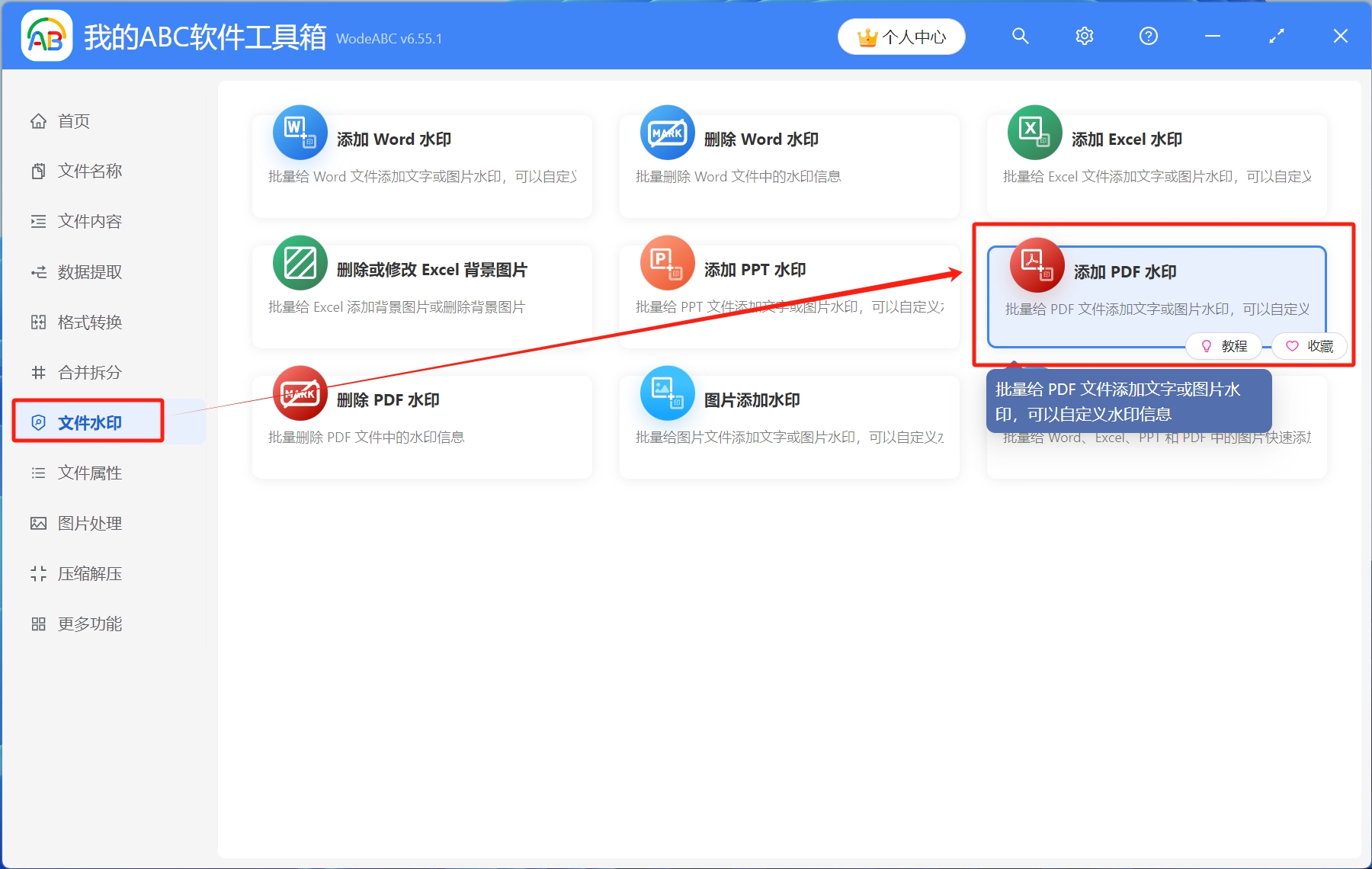Open 个人中心 personal center
Screen dimensions: 1372x869
coord(901,35)
